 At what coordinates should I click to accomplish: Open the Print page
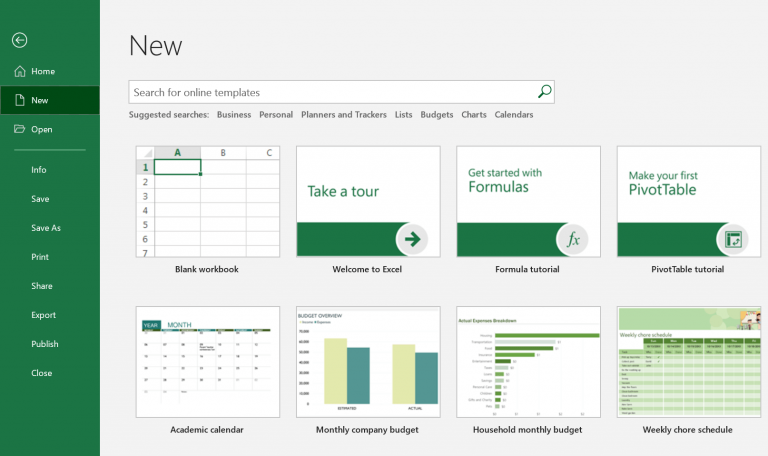pyautogui.click(x=40, y=257)
